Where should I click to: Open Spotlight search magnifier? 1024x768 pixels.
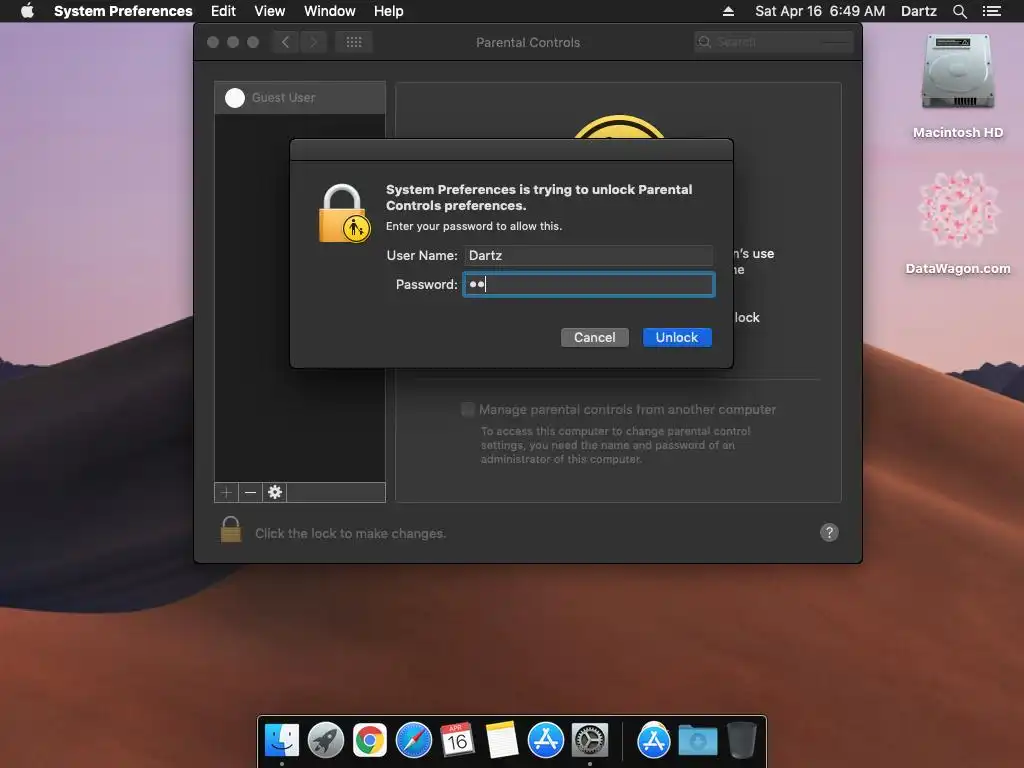[959, 11]
